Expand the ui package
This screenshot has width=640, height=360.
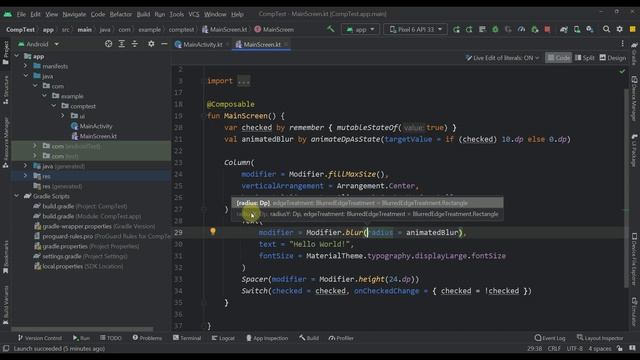click(x=63, y=116)
